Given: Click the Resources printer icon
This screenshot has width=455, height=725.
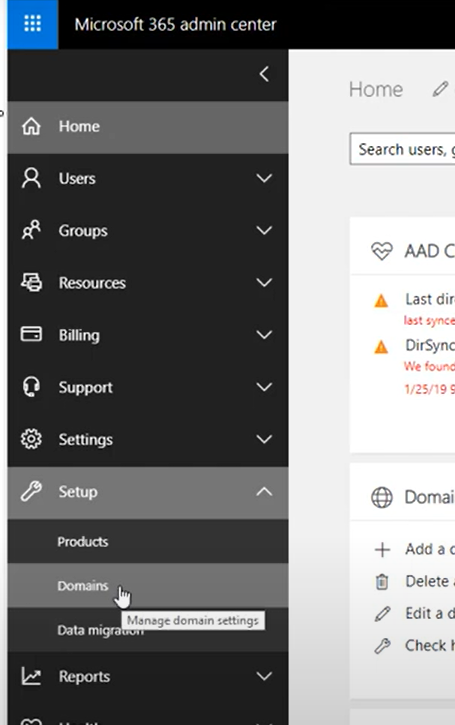Looking at the screenshot, I should (x=31, y=282).
